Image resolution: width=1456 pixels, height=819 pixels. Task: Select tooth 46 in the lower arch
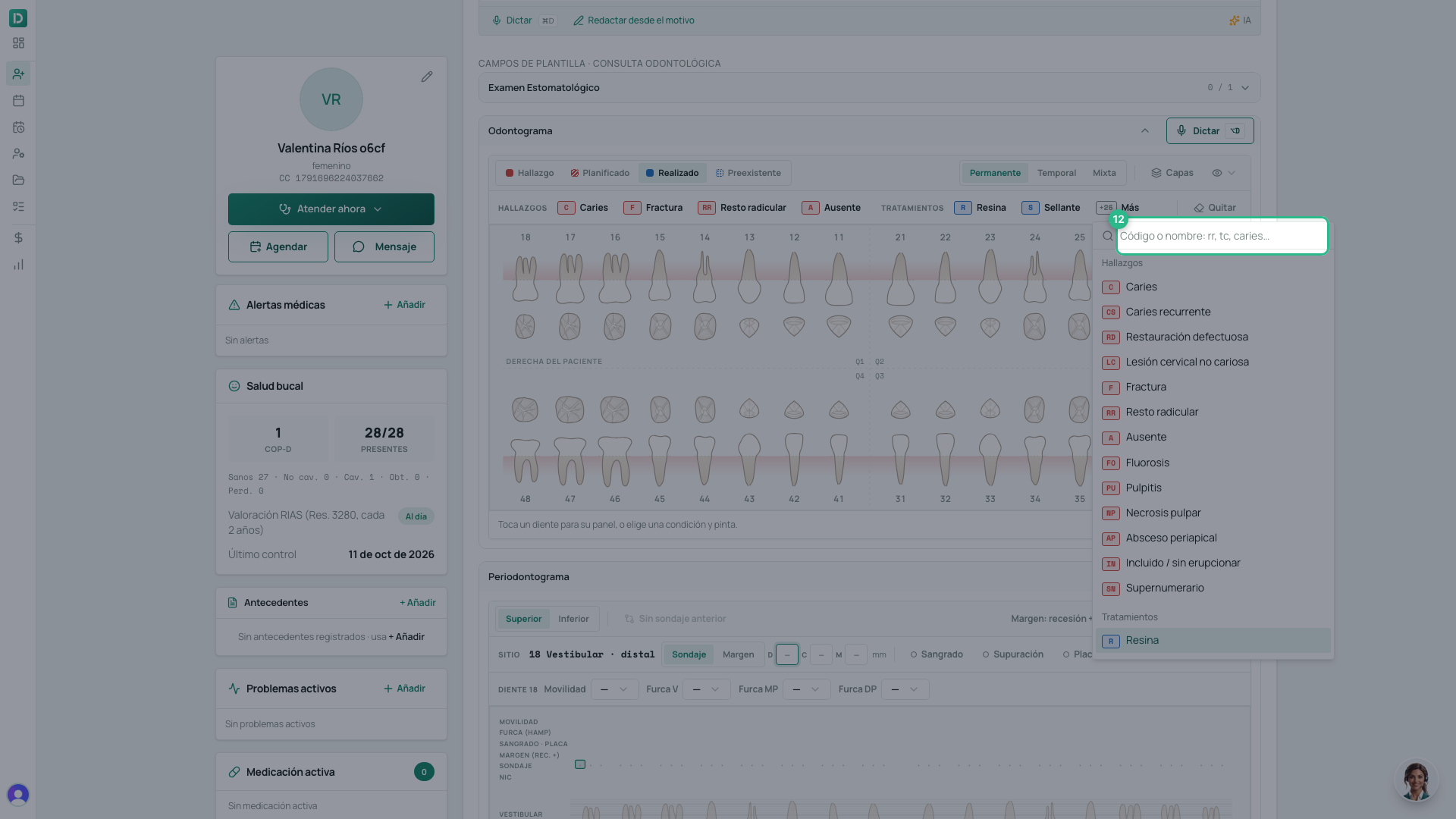click(x=614, y=460)
